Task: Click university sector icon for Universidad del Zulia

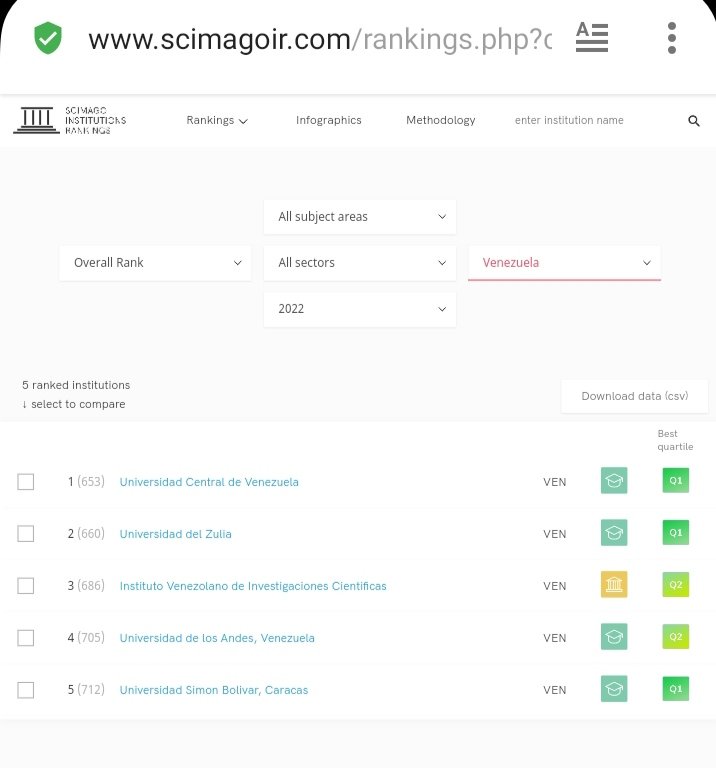Action: coord(614,532)
